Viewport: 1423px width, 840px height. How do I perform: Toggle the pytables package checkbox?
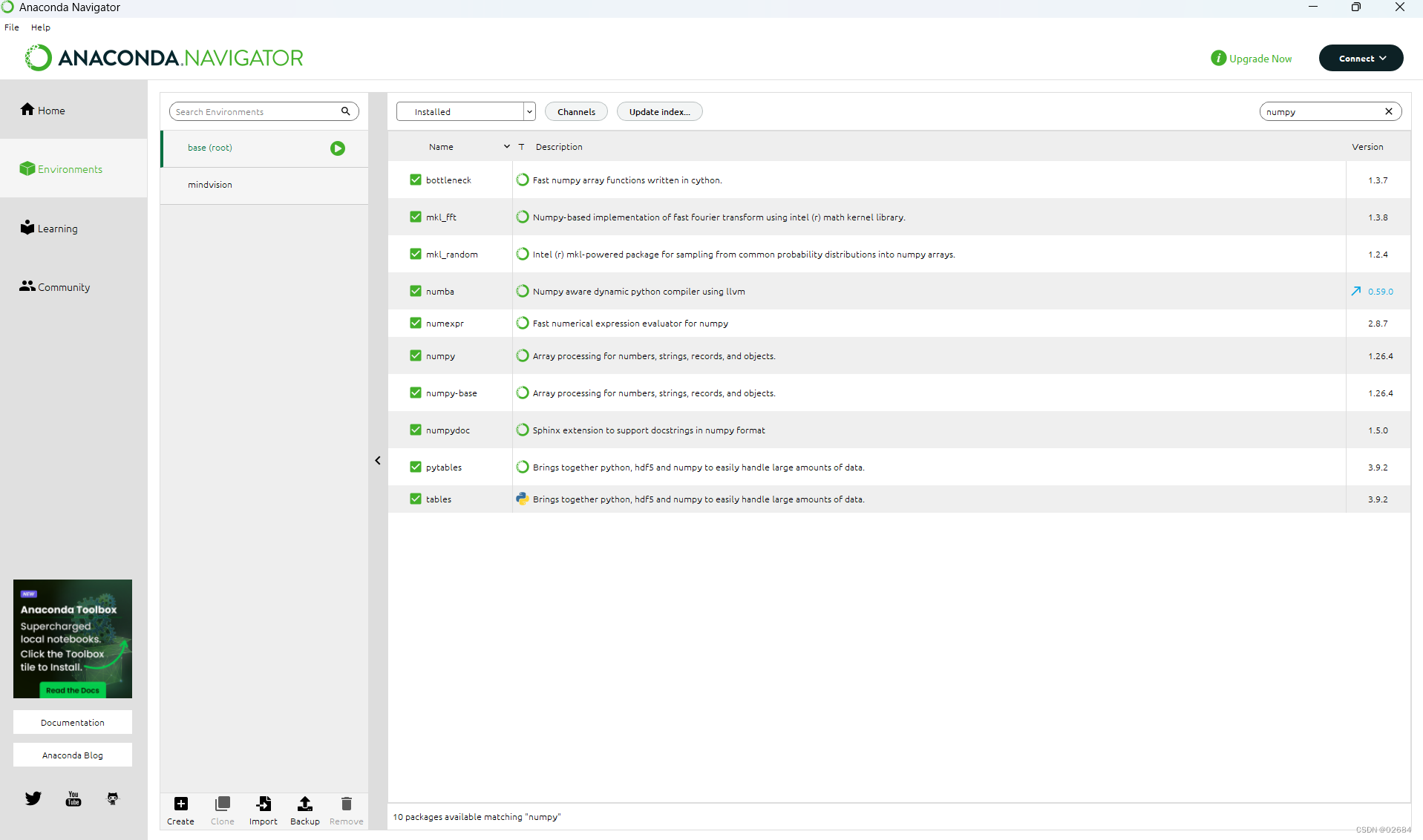pos(416,467)
